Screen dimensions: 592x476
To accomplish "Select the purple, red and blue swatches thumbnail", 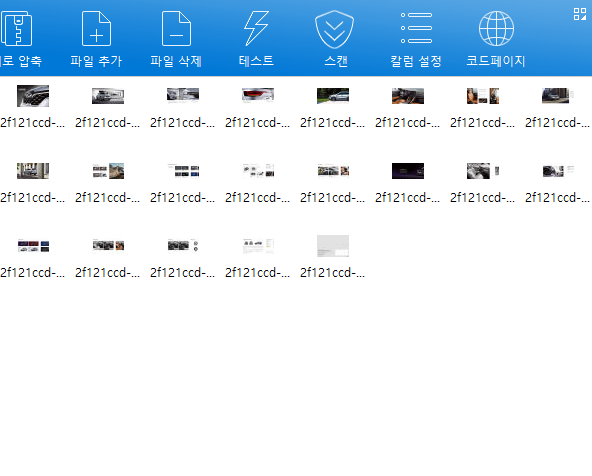I will [33, 246].
